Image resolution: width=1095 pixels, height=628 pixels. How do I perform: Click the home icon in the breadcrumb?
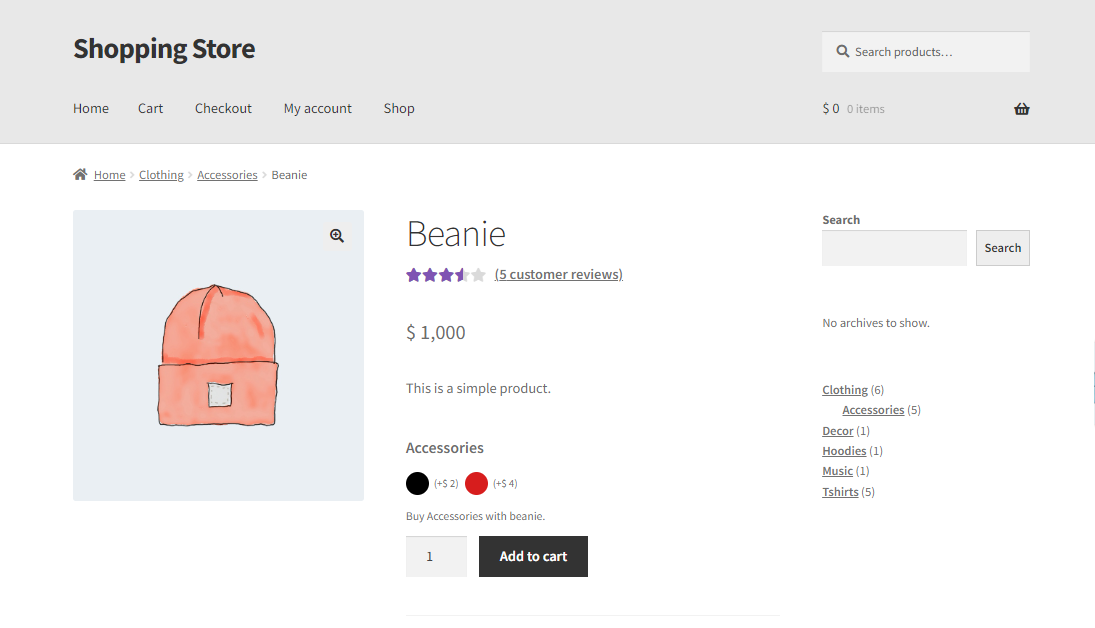pyautogui.click(x=80, y=174)
